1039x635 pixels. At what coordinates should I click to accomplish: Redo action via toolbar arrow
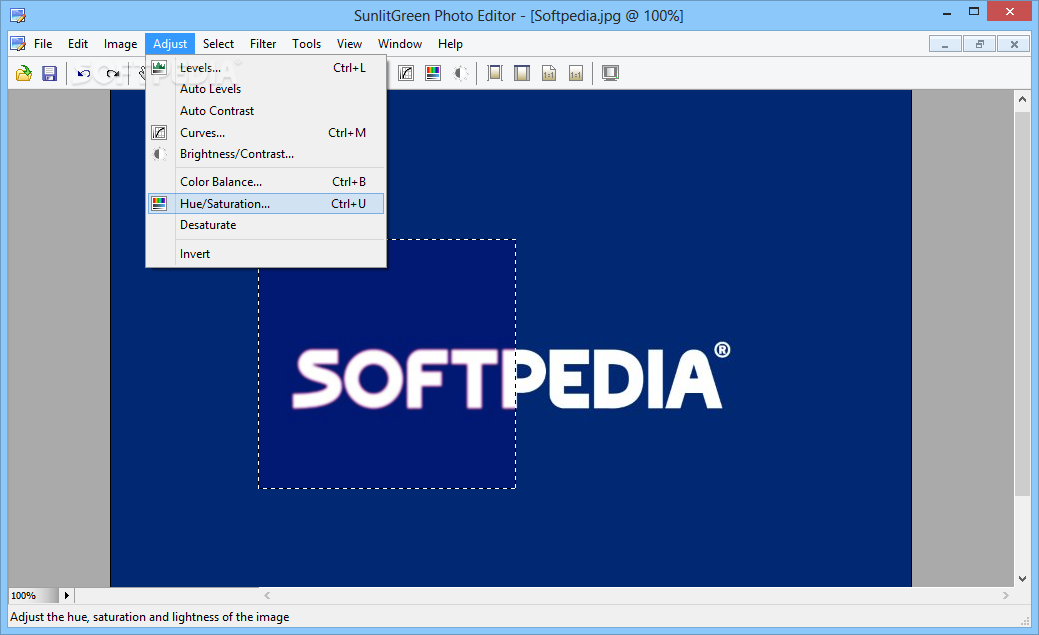tap(113, 73)
